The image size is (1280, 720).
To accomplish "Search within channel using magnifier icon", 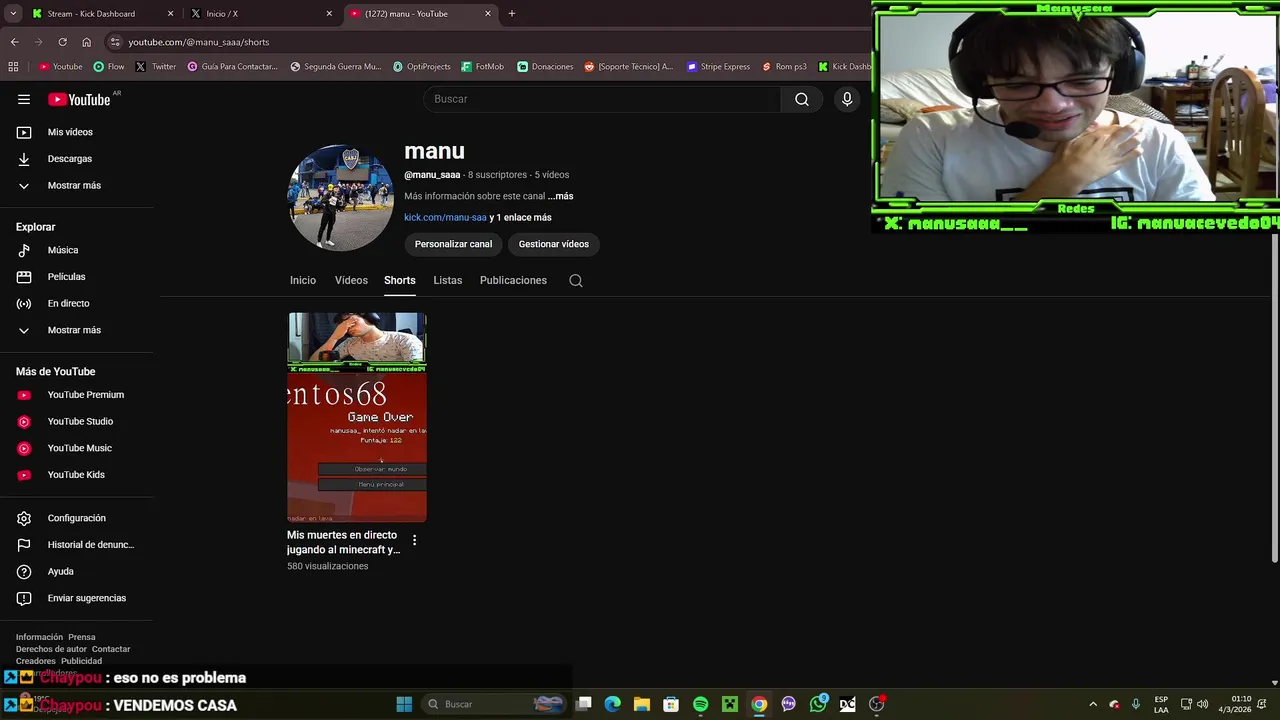I will [576, 281].
